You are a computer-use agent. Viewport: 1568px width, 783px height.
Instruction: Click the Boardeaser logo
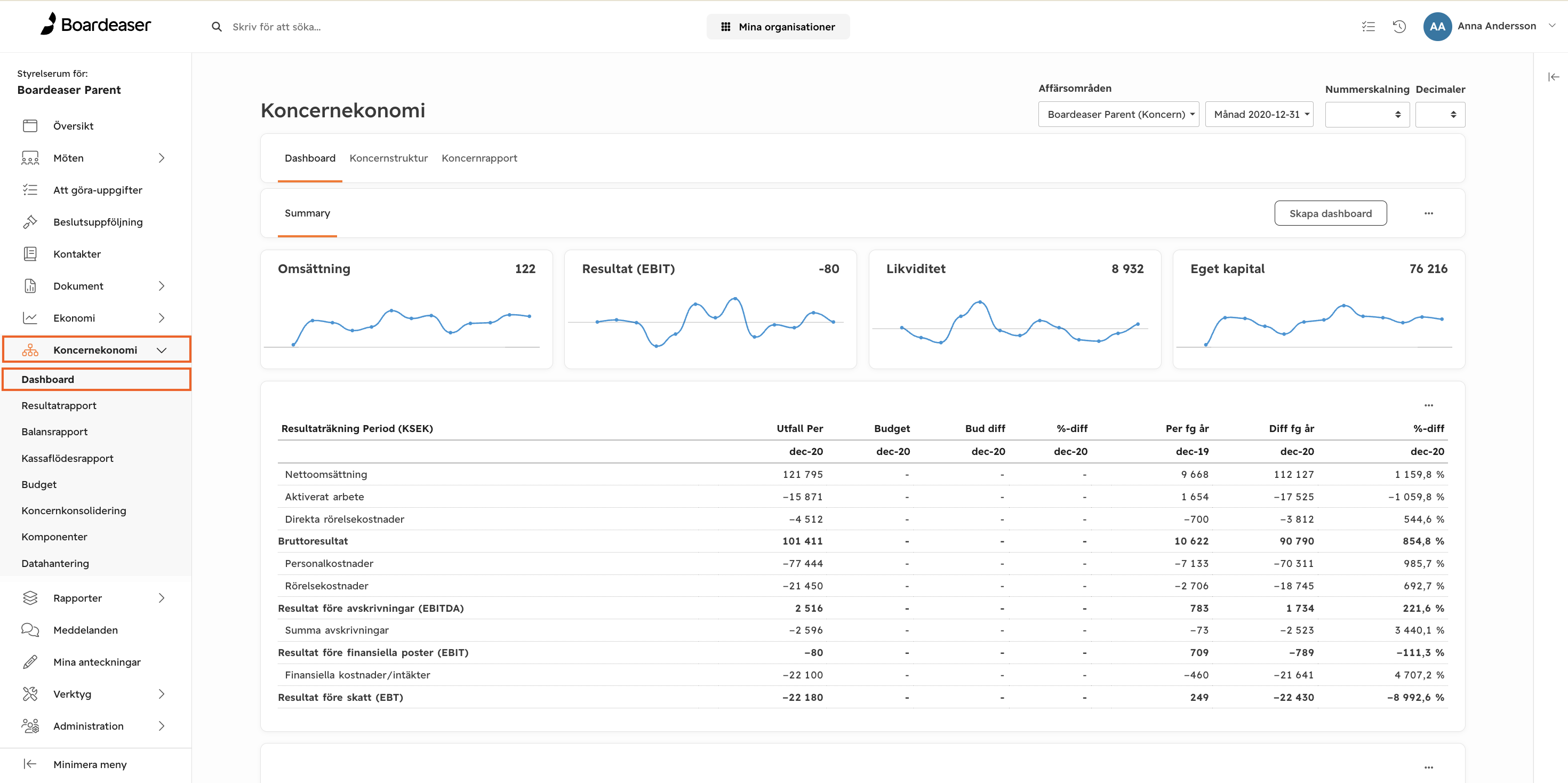pos(95,25)
